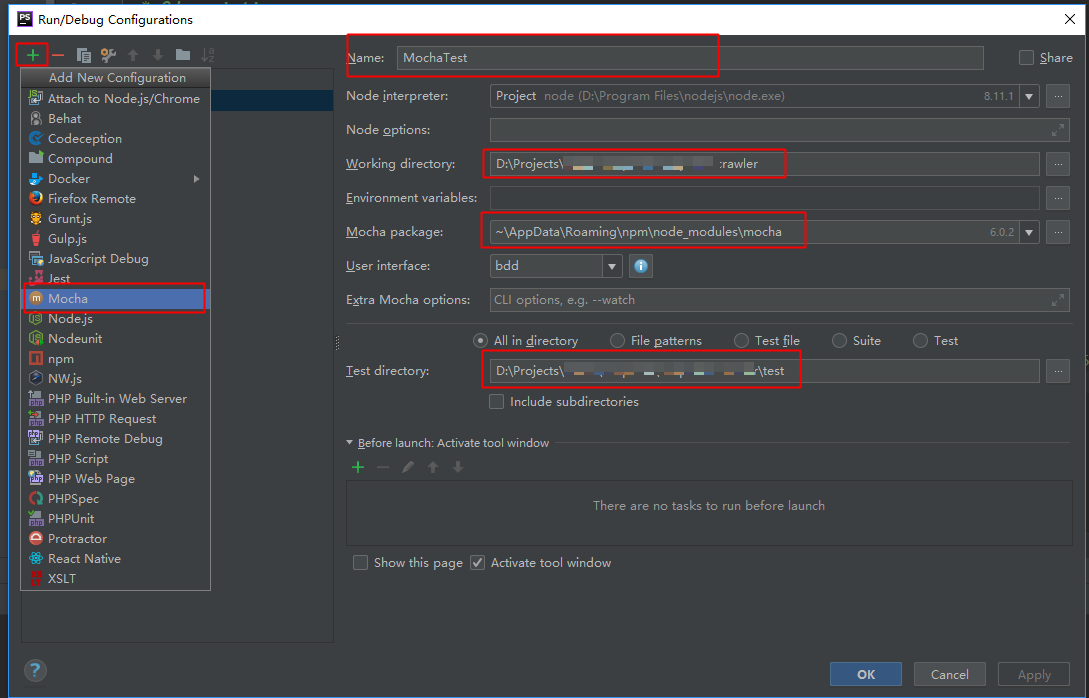Select JavaScript Debug configuration type
Viewport: 1089px width, 698px height.
(115, 258)
